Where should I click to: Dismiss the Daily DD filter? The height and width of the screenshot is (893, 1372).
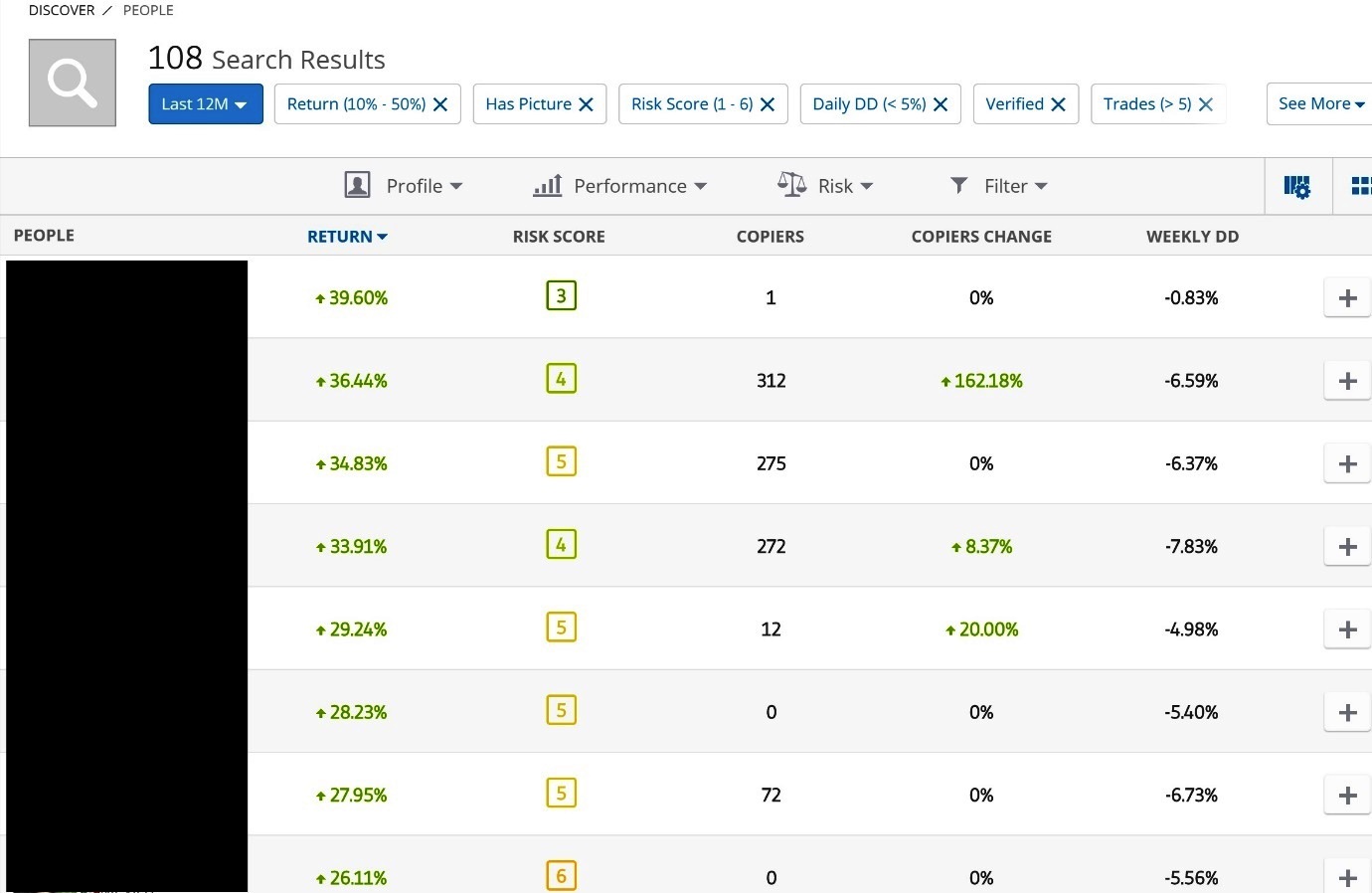tap(941, 103)
